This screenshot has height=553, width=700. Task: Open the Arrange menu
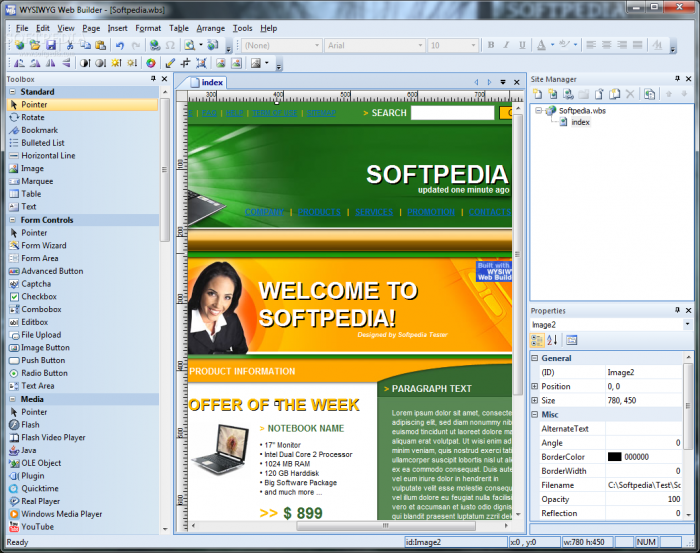(210, 28)
